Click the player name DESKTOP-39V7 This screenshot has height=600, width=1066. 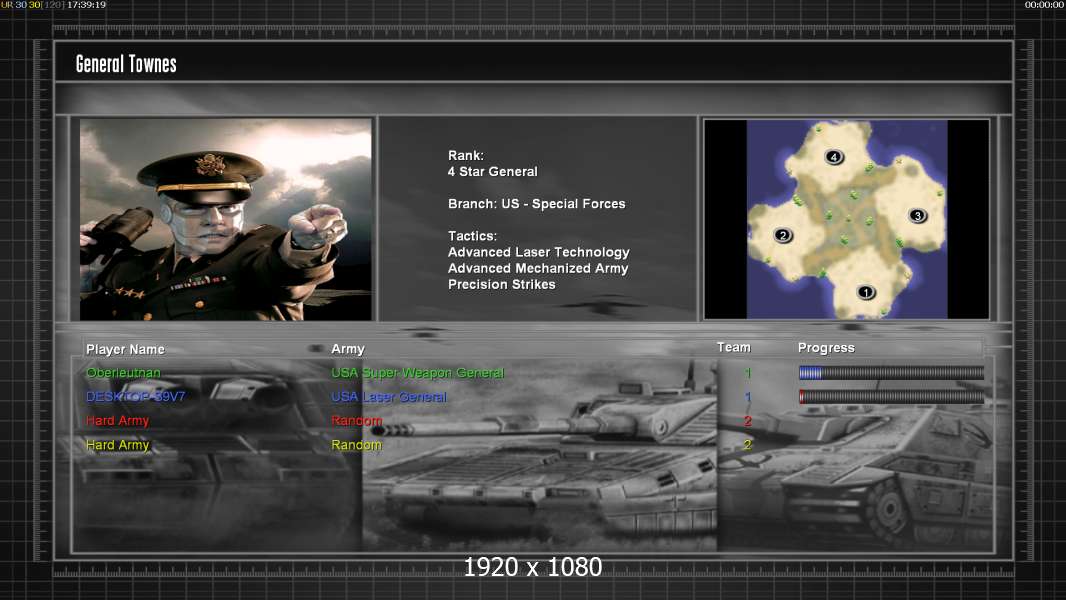135,396
